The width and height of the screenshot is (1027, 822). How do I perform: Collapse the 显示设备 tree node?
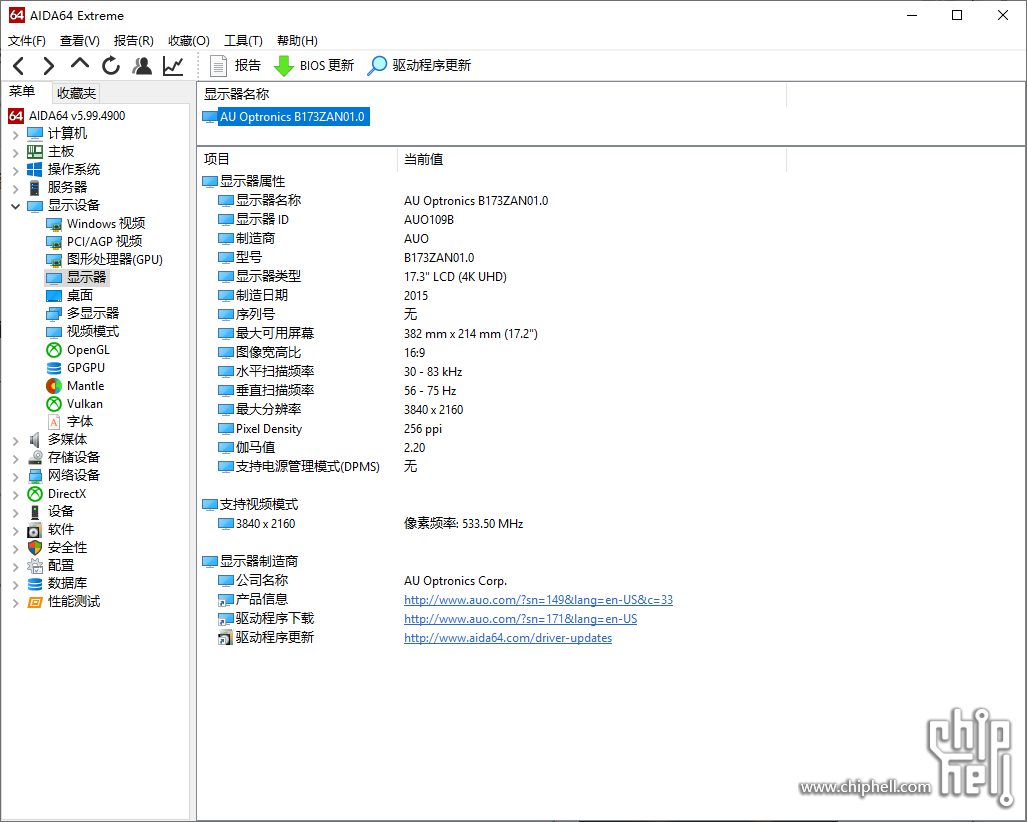(15, 206)
